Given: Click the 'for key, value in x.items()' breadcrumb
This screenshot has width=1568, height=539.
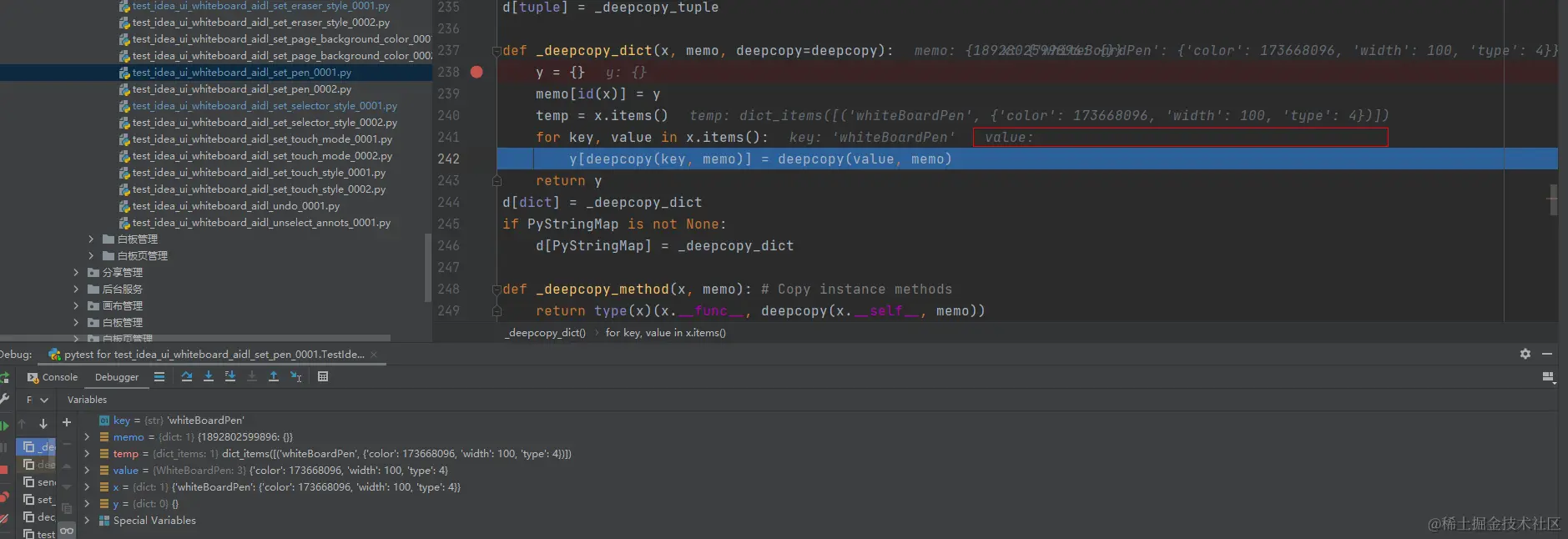Looking at the screenshot, I should pyautogui.click(x=665, y=333).
